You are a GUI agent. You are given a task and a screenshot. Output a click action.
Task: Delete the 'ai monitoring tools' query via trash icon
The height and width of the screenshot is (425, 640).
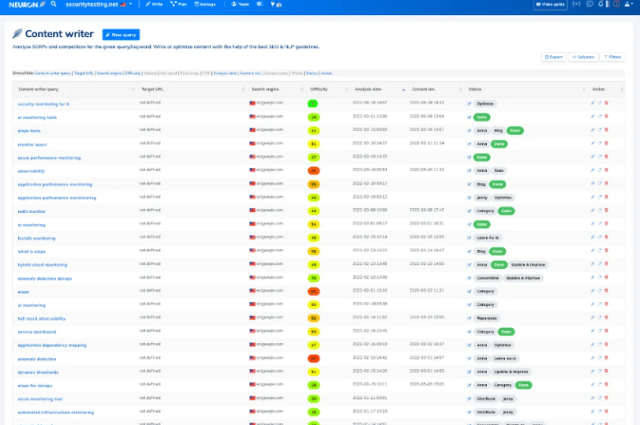coord(605,116)
